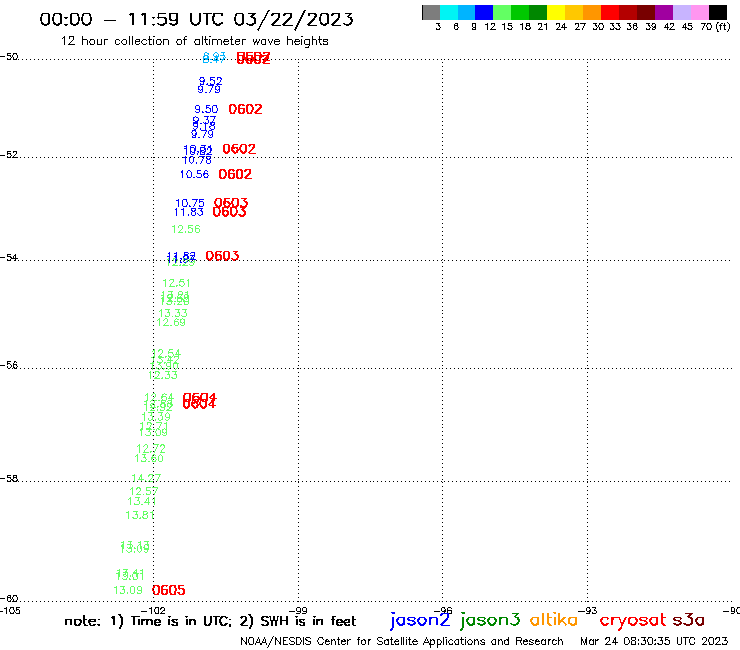Click the 13.81 wave height value
Image resolution: width=740 pixels, height=650 pixels.
pos(140,515)
